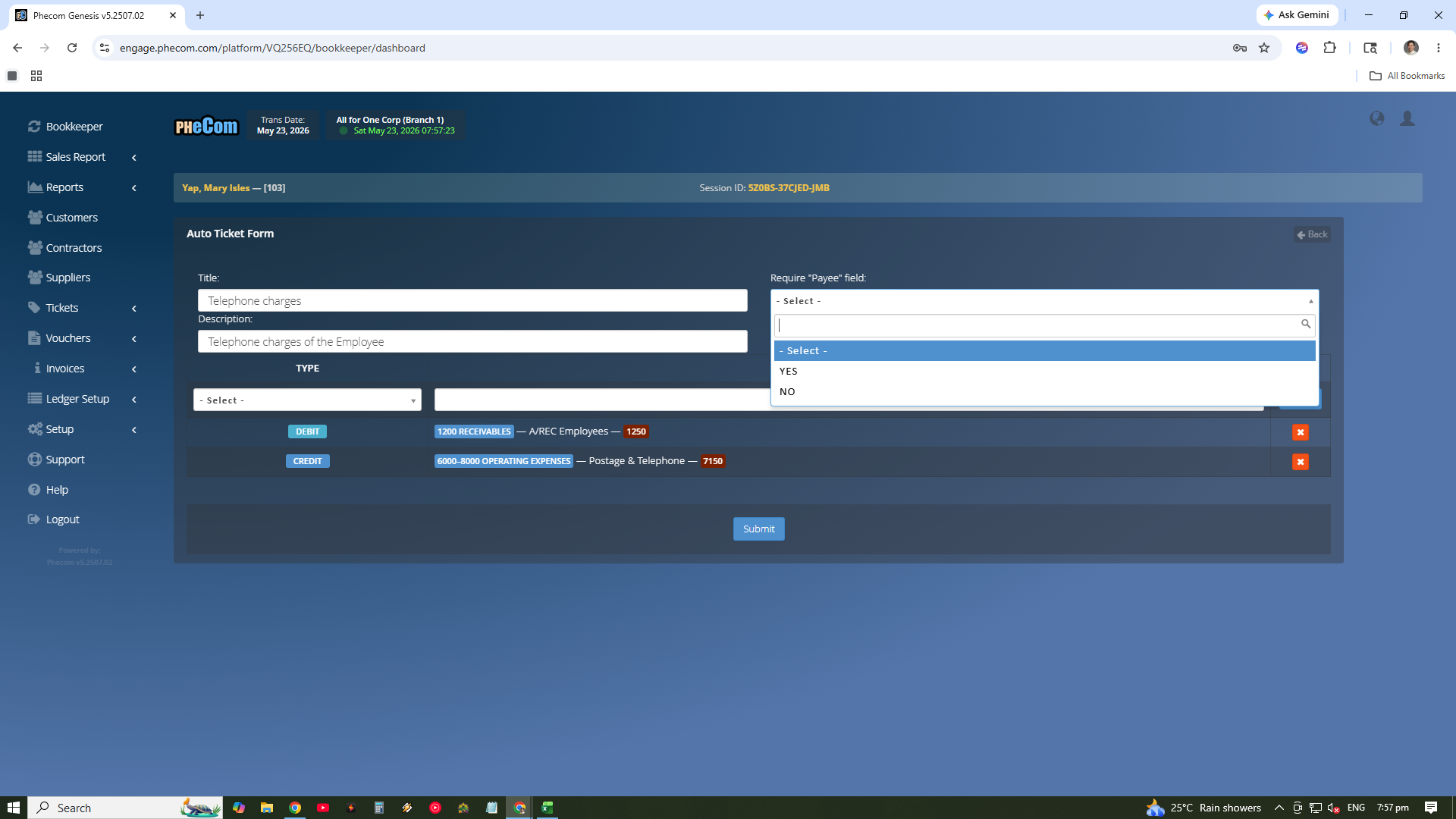1456x819 pixels.
Task: Expand the Setup submenu chevron
Action: click(134, 429)
